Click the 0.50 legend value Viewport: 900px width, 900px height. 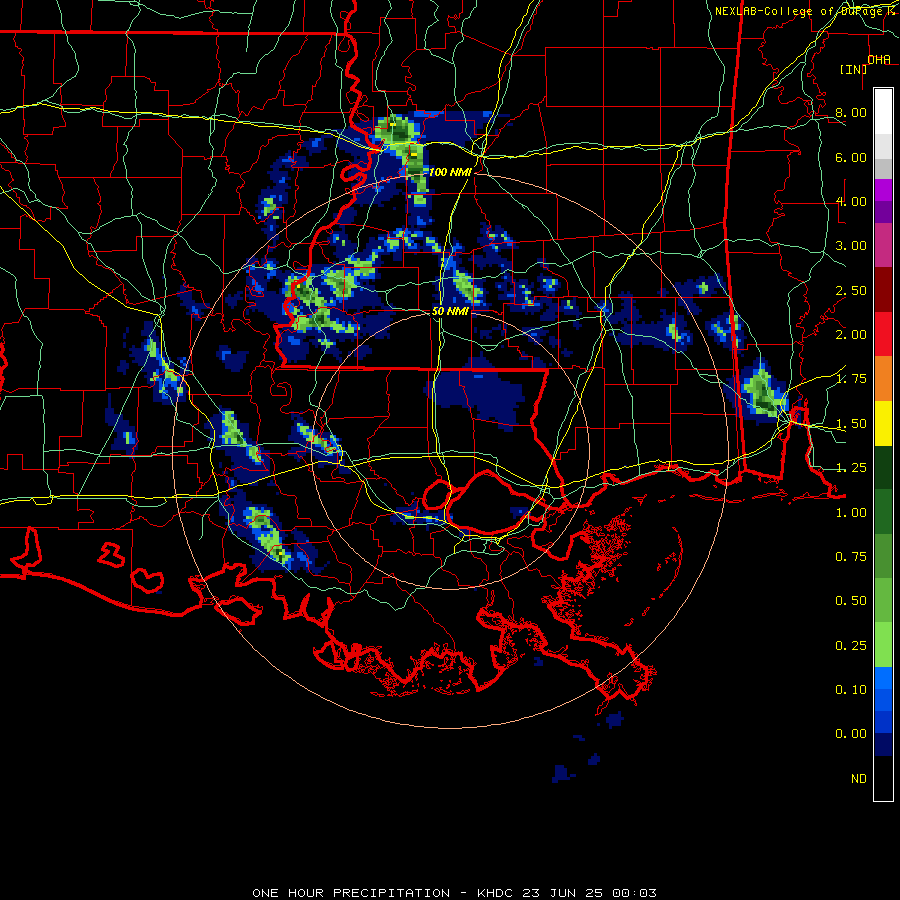click(x=851, y=601)
